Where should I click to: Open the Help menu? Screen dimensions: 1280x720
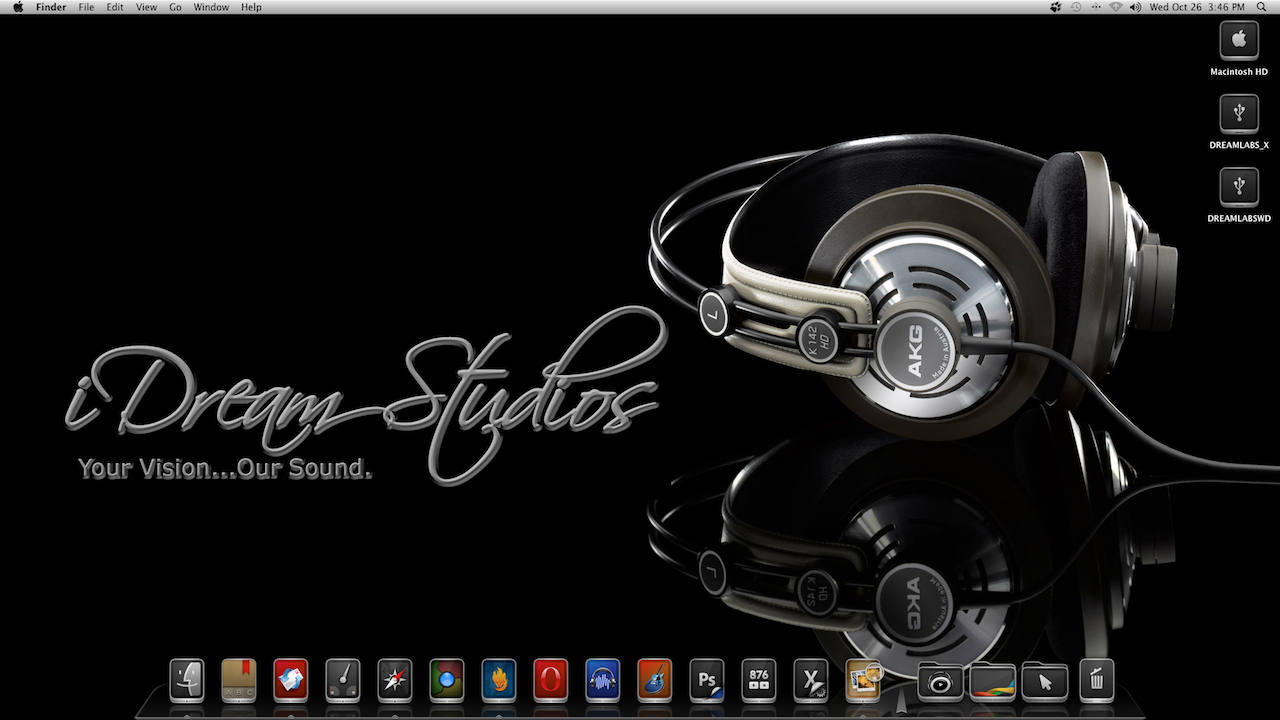pyautogui.click(x=251, y=7)
